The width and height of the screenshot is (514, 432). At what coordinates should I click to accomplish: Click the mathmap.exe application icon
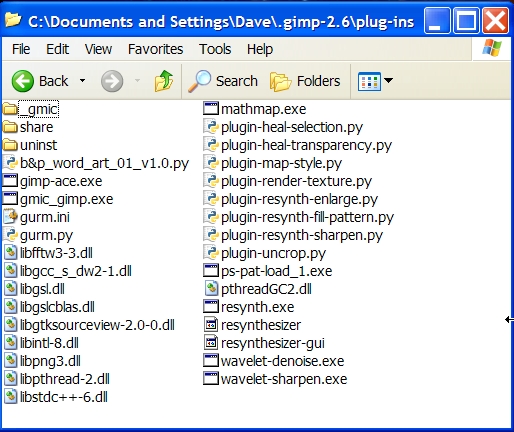point(211,109)
